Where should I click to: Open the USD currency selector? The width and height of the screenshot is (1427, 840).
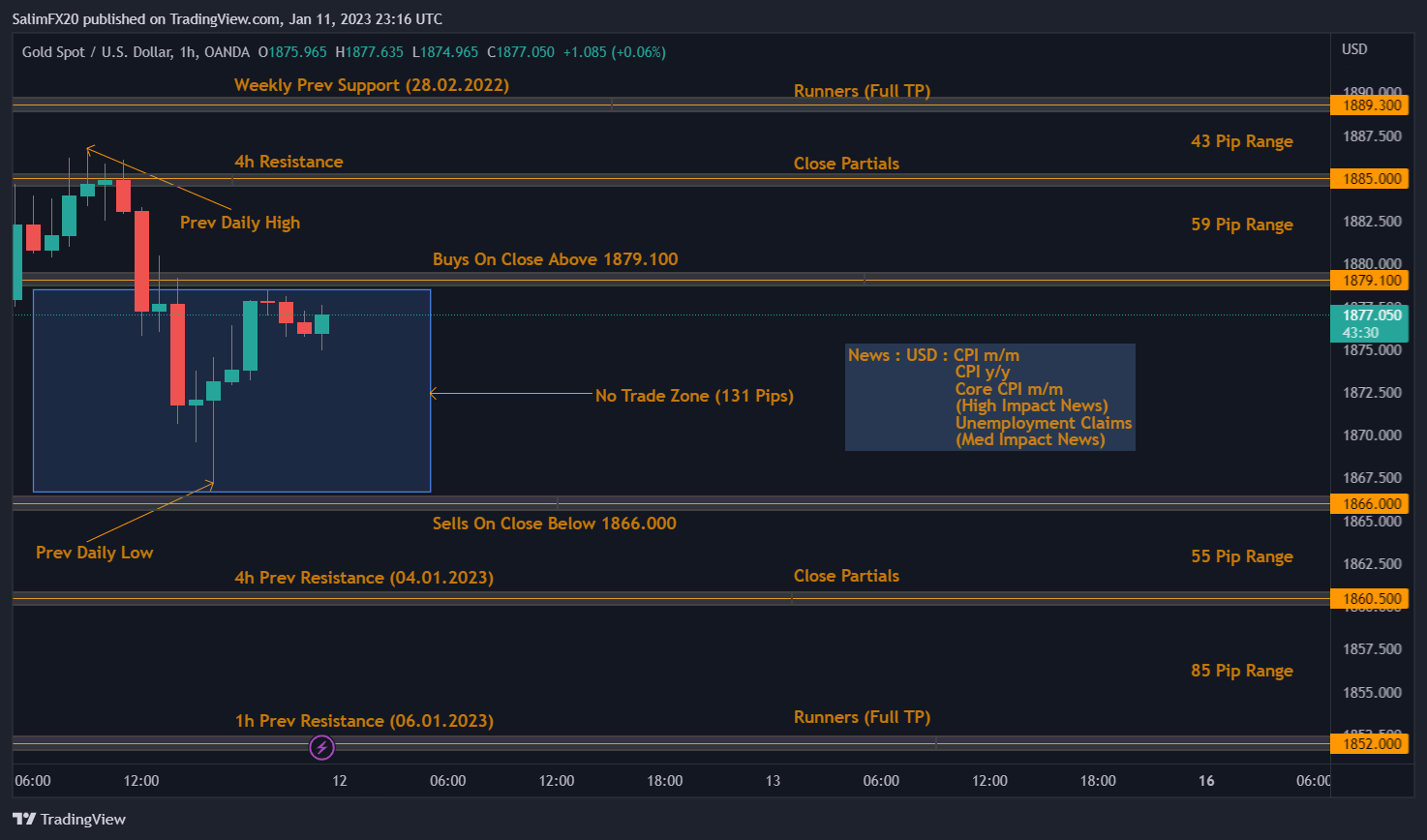pos(1353,49)
